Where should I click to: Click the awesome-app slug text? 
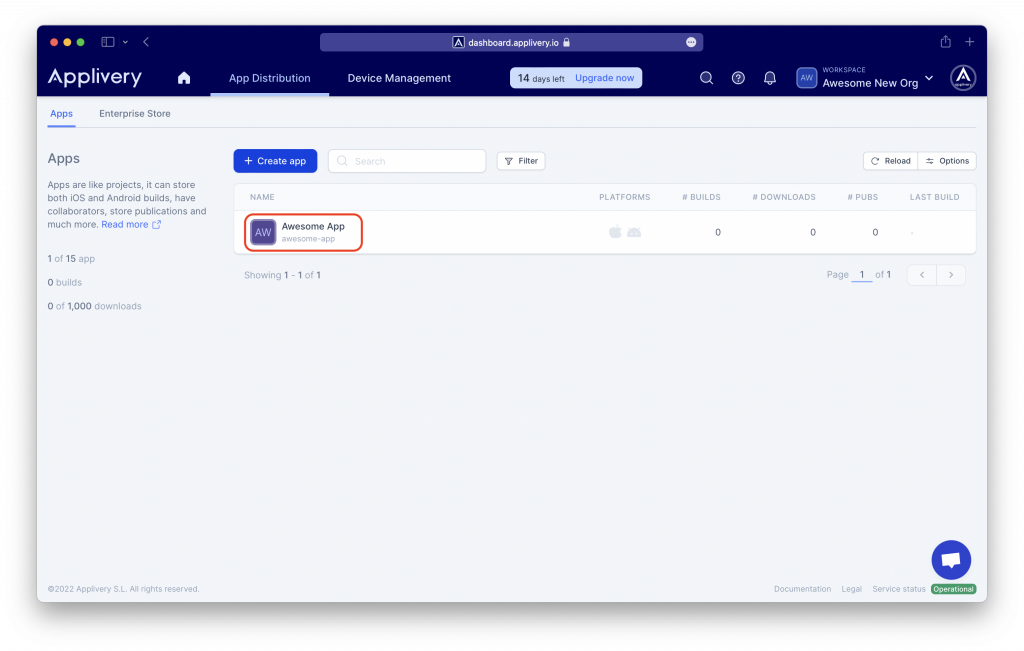coord(308,239)
